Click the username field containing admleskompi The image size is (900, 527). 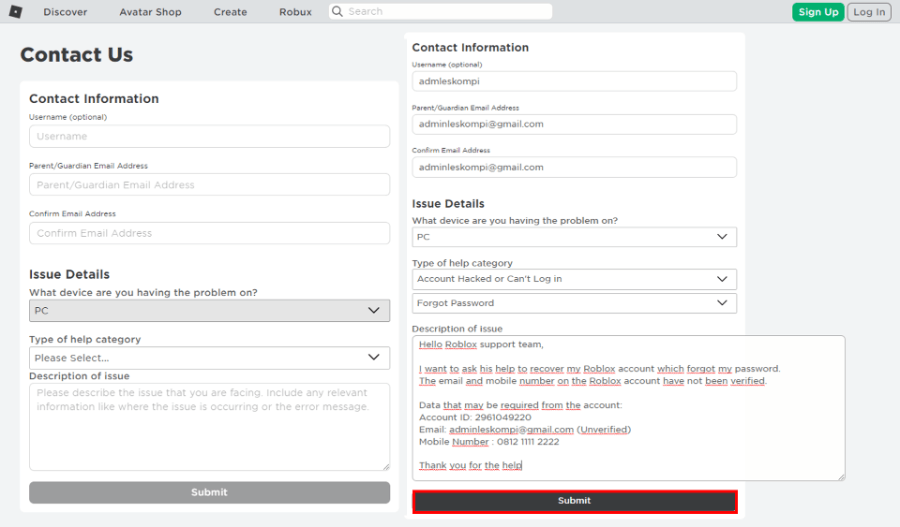[x=574, y=82]
